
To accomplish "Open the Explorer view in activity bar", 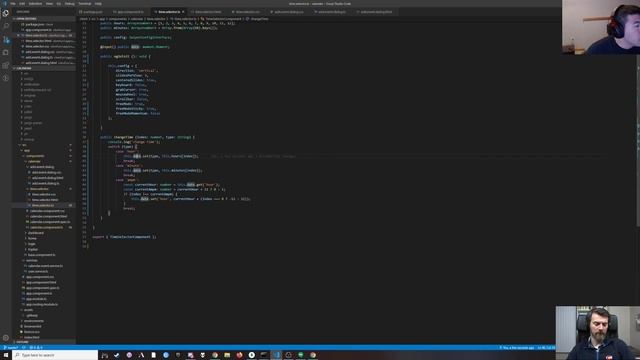I will pyautogui.click(x=6, y=13).
